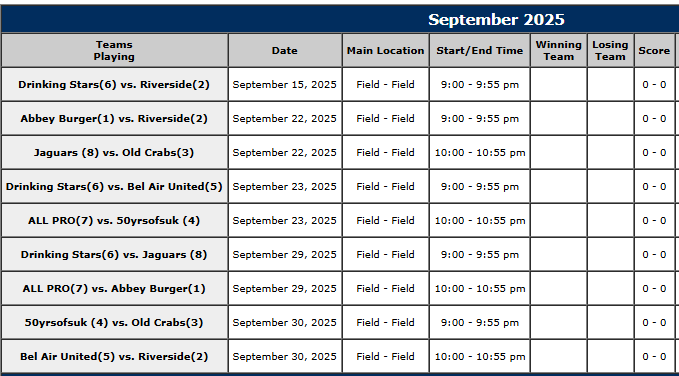Select ALL PRO(7) vs. Abbey Burger(1) game
The height and width of the screenshot is (376, 679).
114,288
